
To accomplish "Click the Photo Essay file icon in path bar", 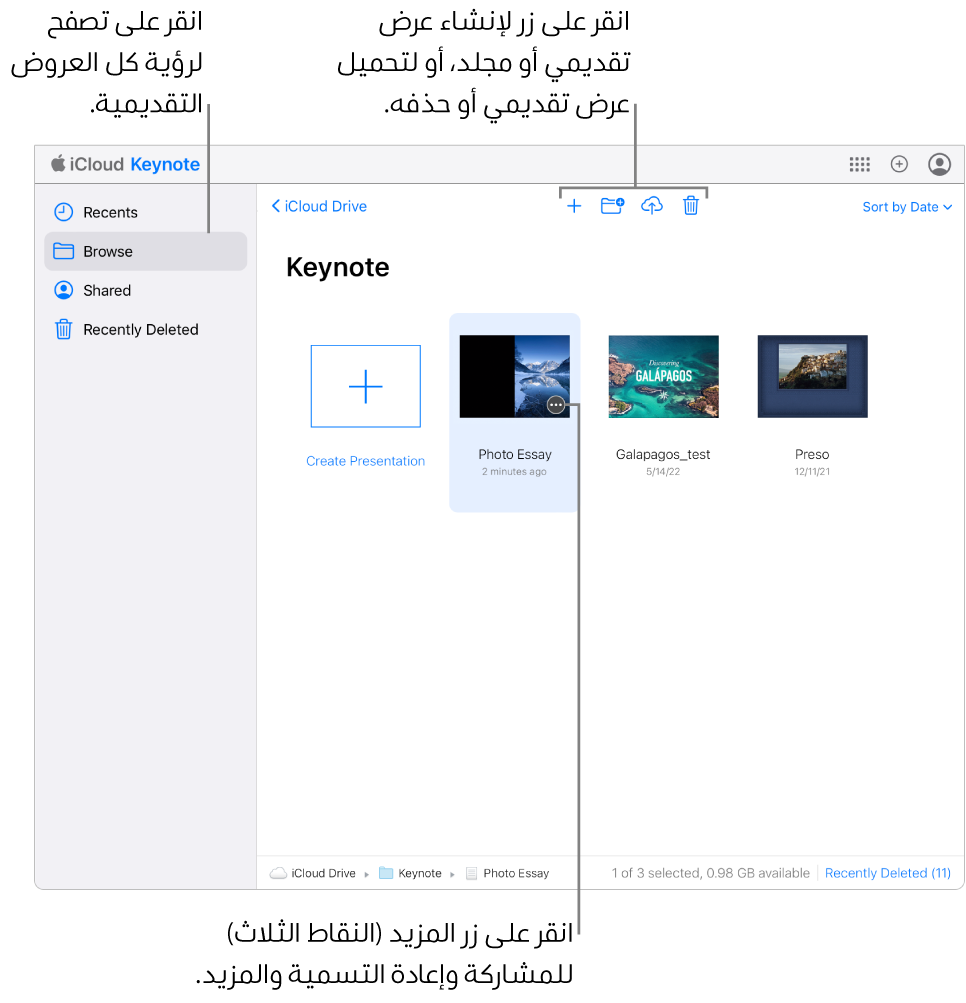I will 471,873.
